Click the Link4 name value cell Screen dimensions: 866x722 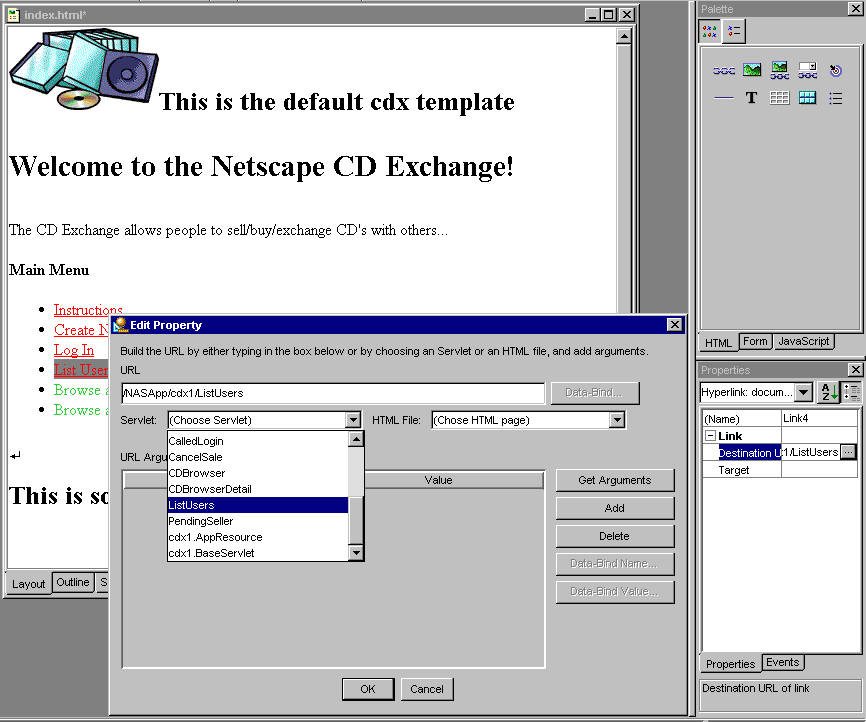819,419
